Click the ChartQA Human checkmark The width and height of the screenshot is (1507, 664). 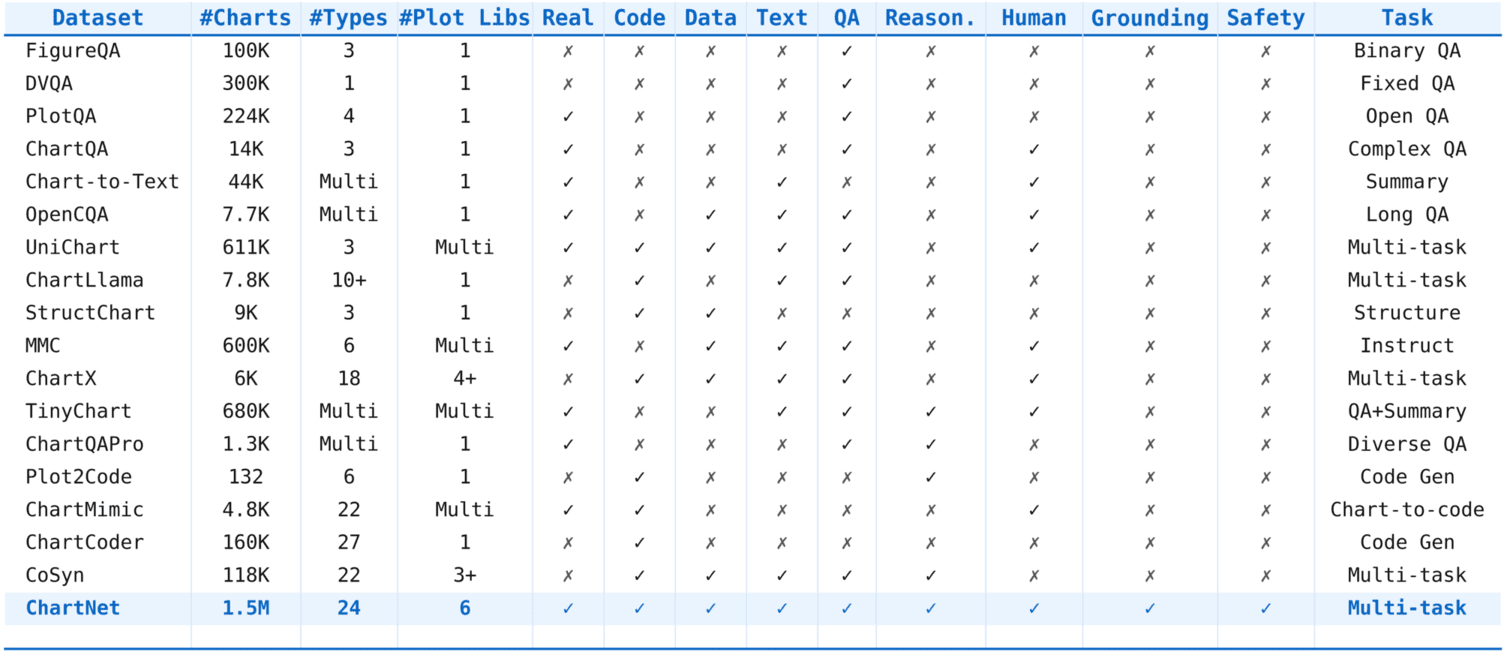[1034, 149]
